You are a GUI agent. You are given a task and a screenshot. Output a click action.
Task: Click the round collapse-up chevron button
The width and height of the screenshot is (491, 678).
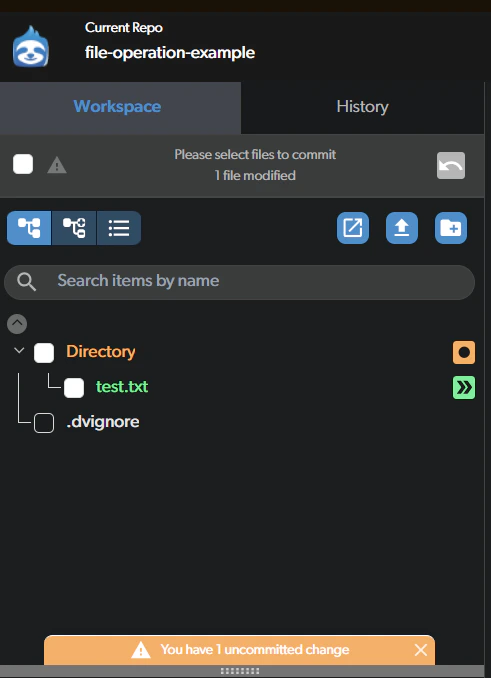pyautogui.click(x=17, y=324)
